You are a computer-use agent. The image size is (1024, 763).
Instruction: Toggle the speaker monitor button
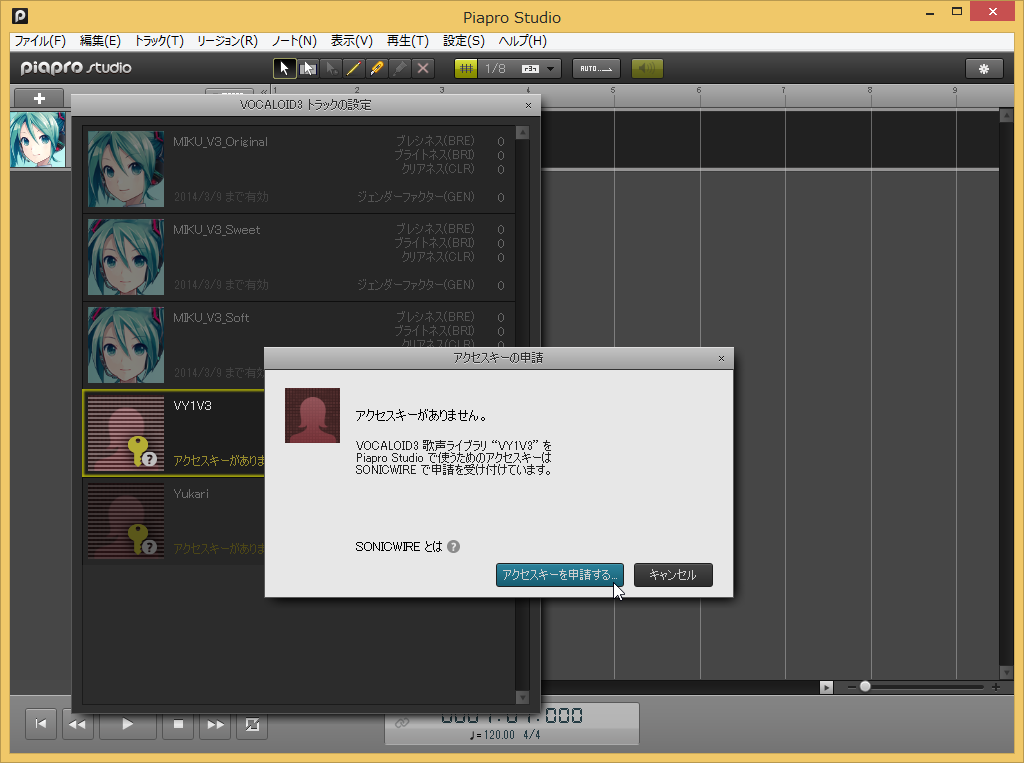pyautogui.click(x=647, y=69)
